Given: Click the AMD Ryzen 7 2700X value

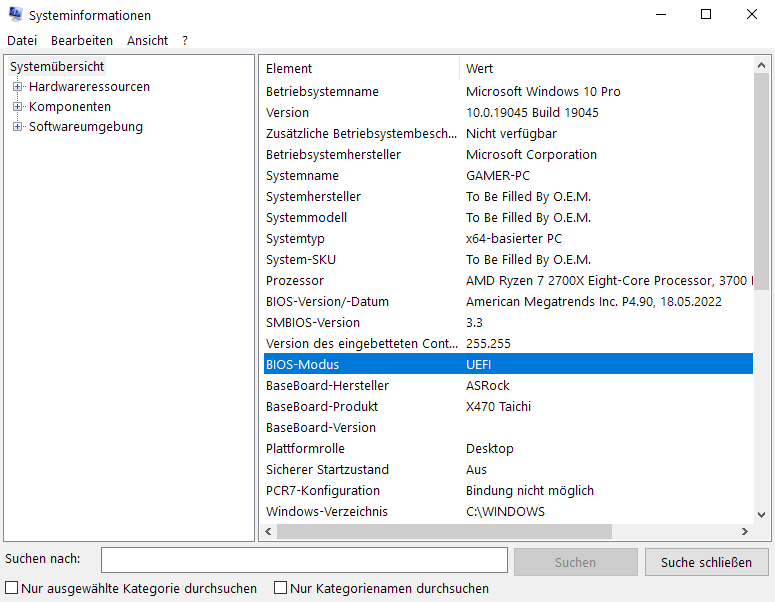Looking at the screenshot, I should tap(609, 280).
